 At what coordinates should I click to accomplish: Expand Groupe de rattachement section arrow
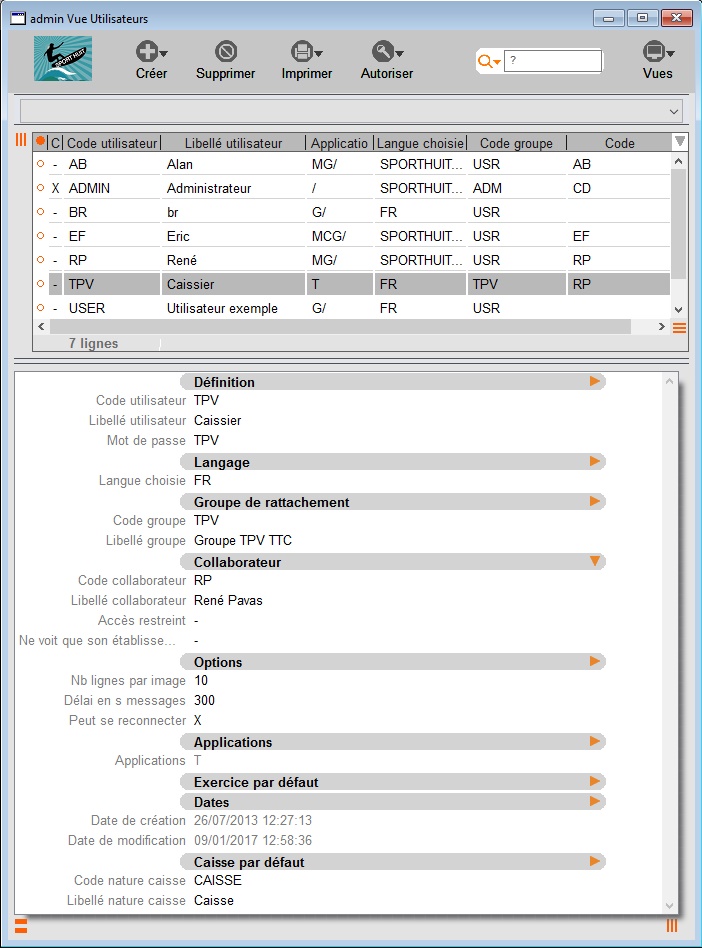pos(594,501)
